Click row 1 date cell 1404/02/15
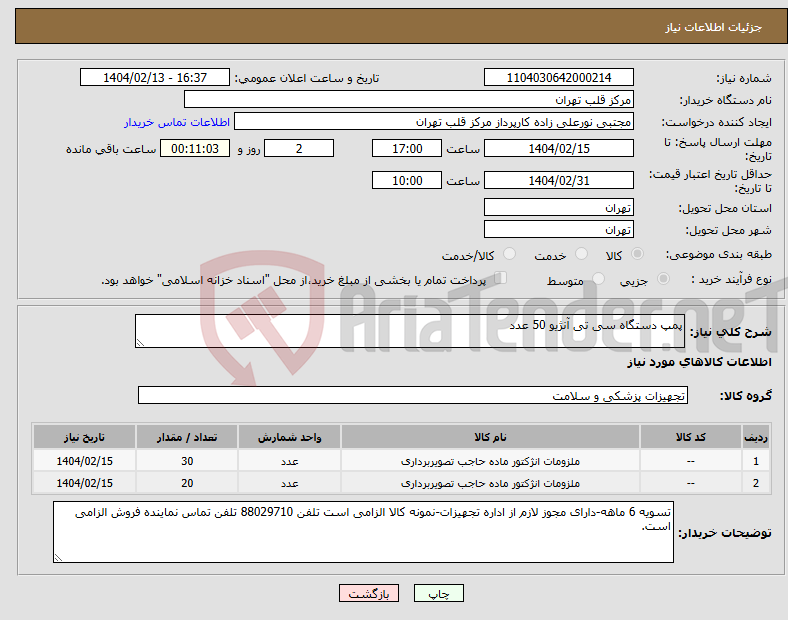 point(84,461)
